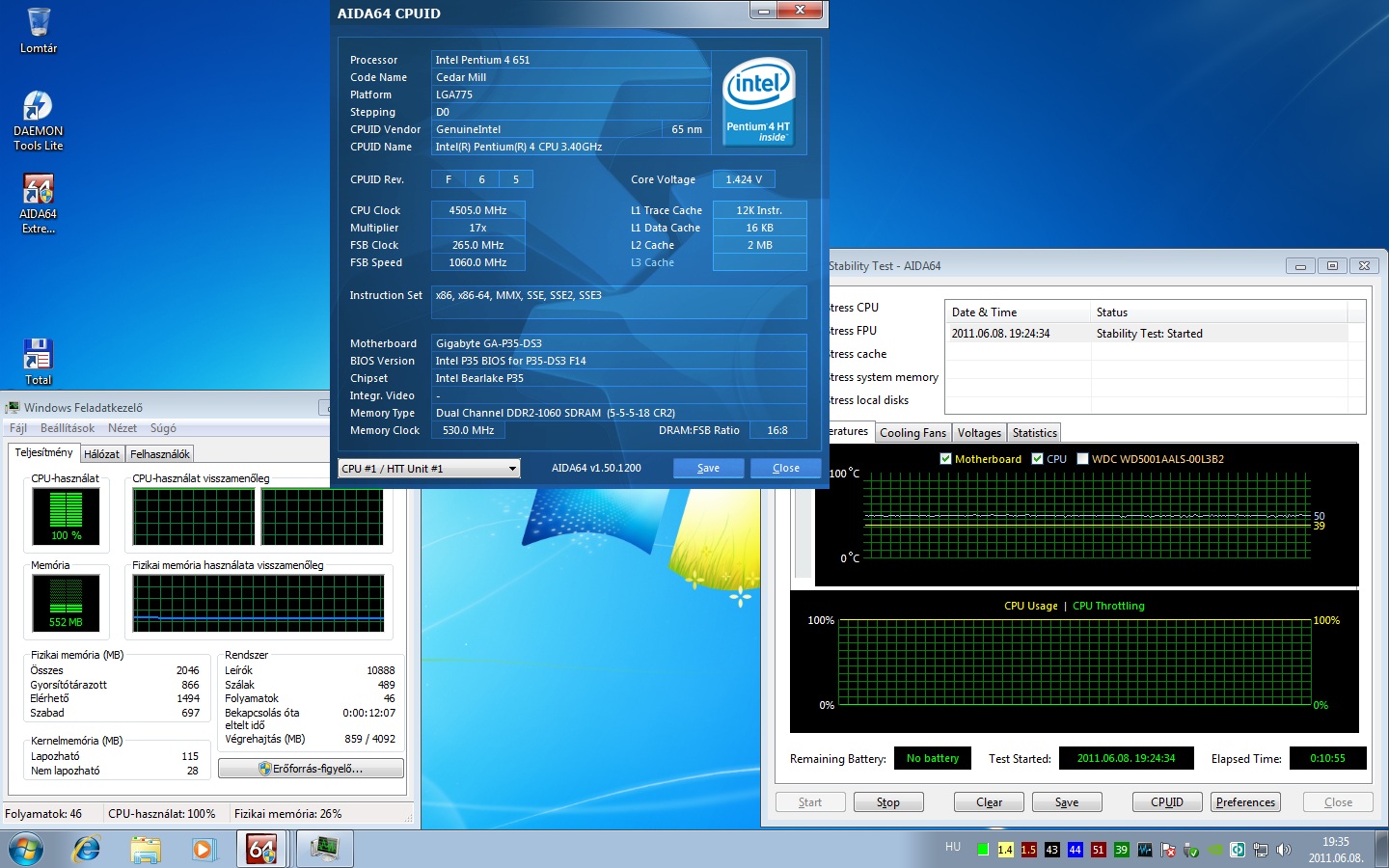Open the DAEMON Tools Lite desktop icon

(x=39, y=121)
